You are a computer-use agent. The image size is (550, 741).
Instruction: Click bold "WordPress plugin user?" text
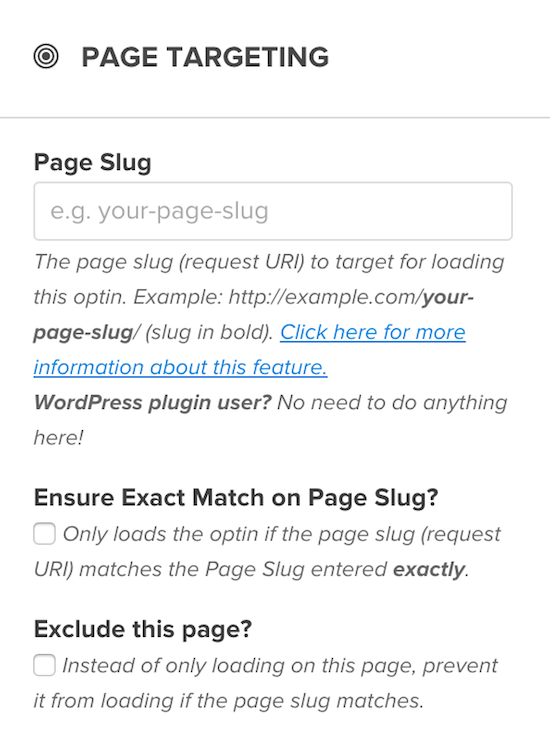coord(153,403)
